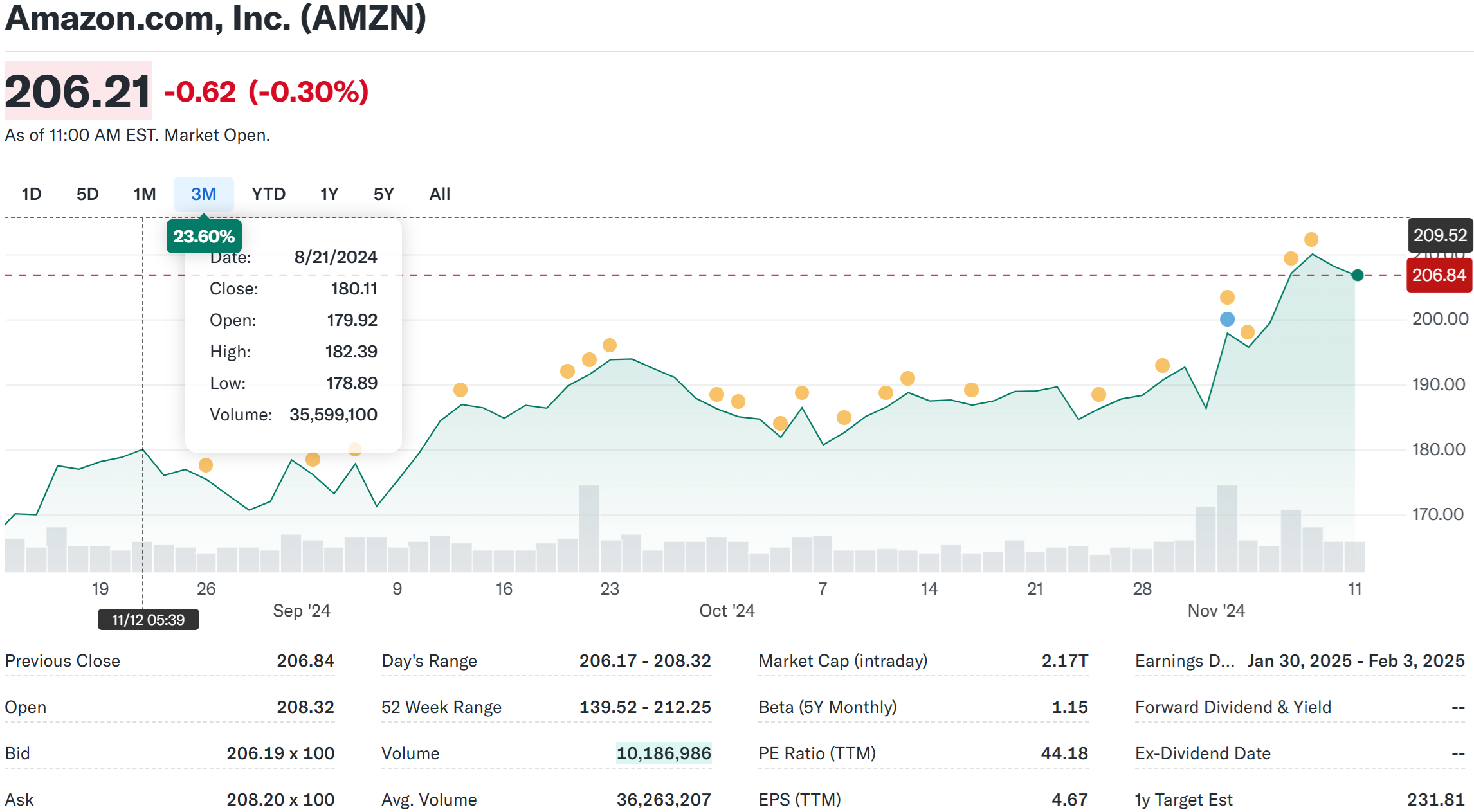Viewport: 1474px width, 812px height.
Task: Click the tooltip date 8/21/2024
Action: click(x=336, y=257)
